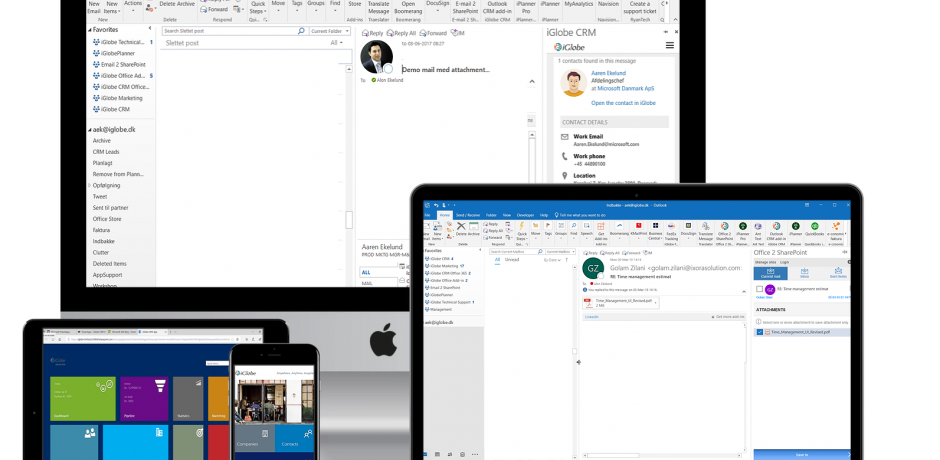Click the iMac message list vertical scrollbar

click(x=349, y=220)
